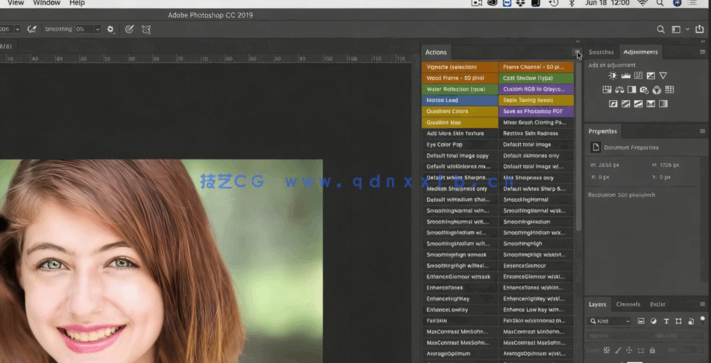Image resolution: width=711 pixels, height=363 pixels.
Task: Filter layers by type layers
Action: click(666, 321)
